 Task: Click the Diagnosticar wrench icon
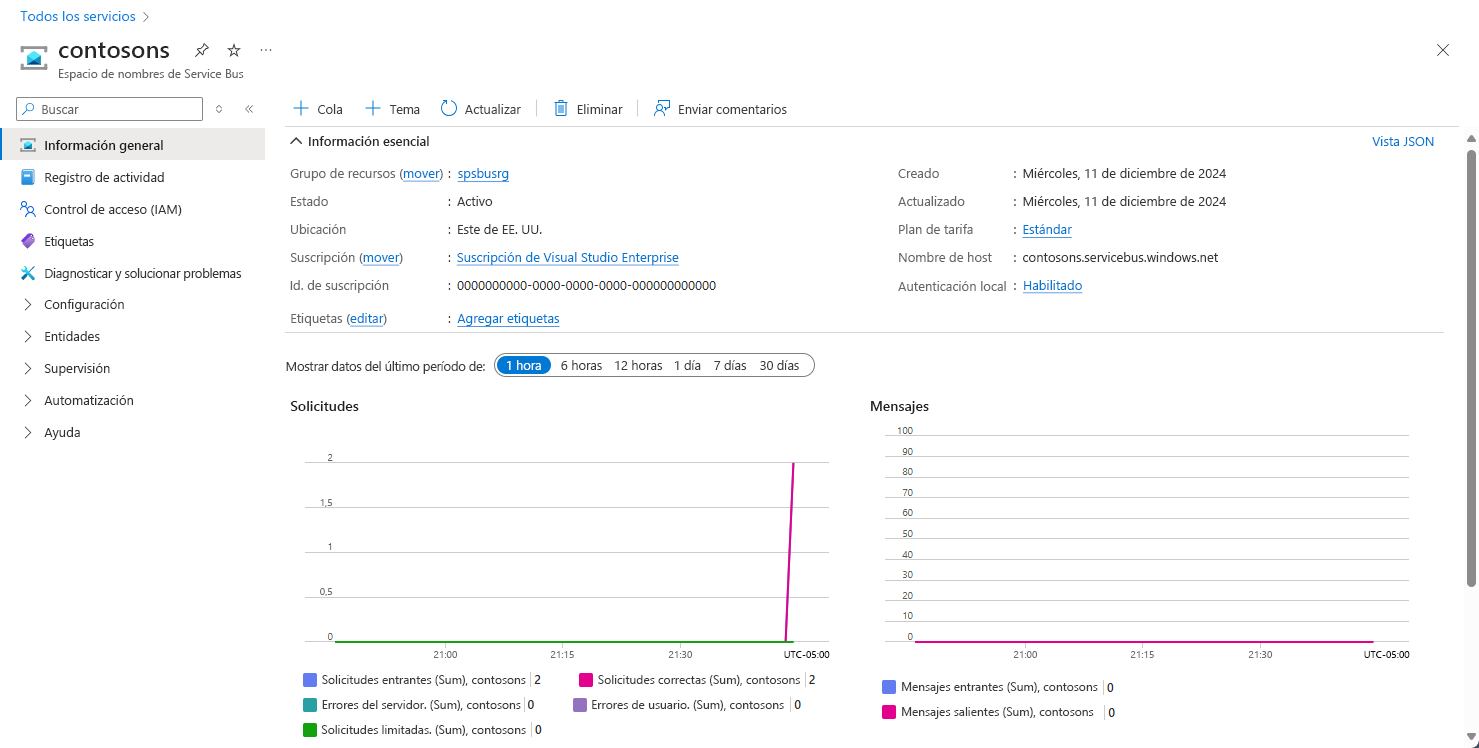pyautogui.click(x=27, y=273)
